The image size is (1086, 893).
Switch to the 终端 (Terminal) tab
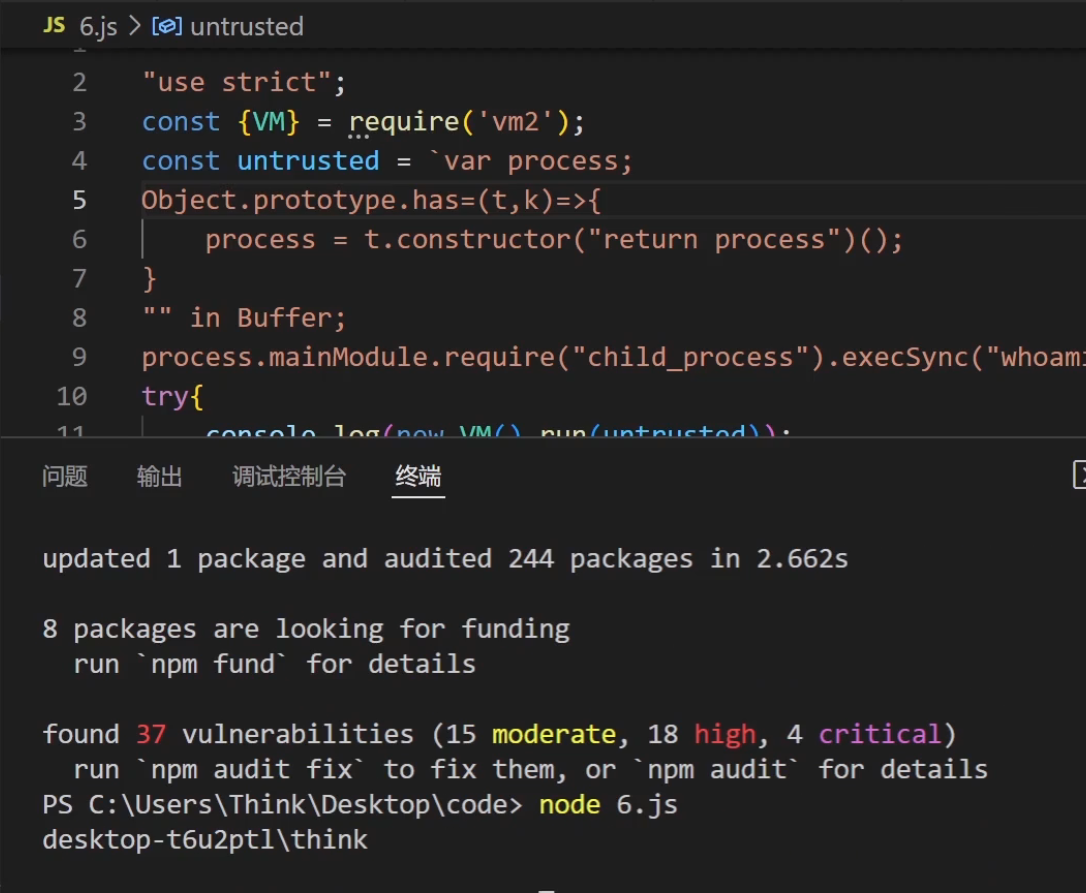point(418,477)
